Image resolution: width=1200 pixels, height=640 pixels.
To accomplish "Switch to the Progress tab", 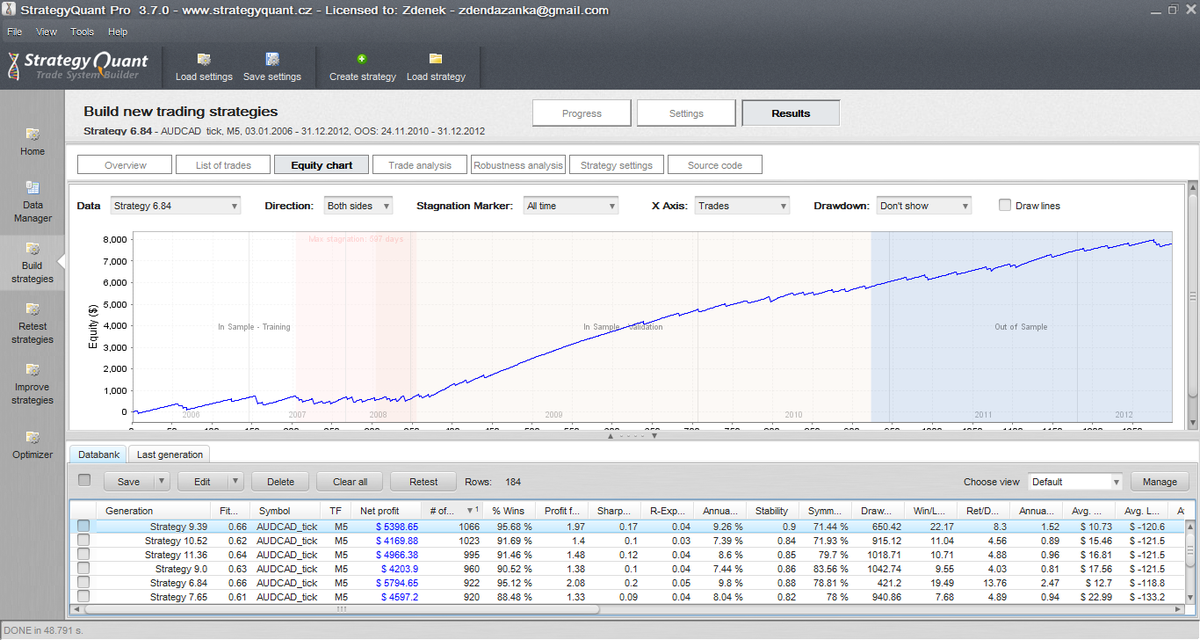I will click(582, 113).
